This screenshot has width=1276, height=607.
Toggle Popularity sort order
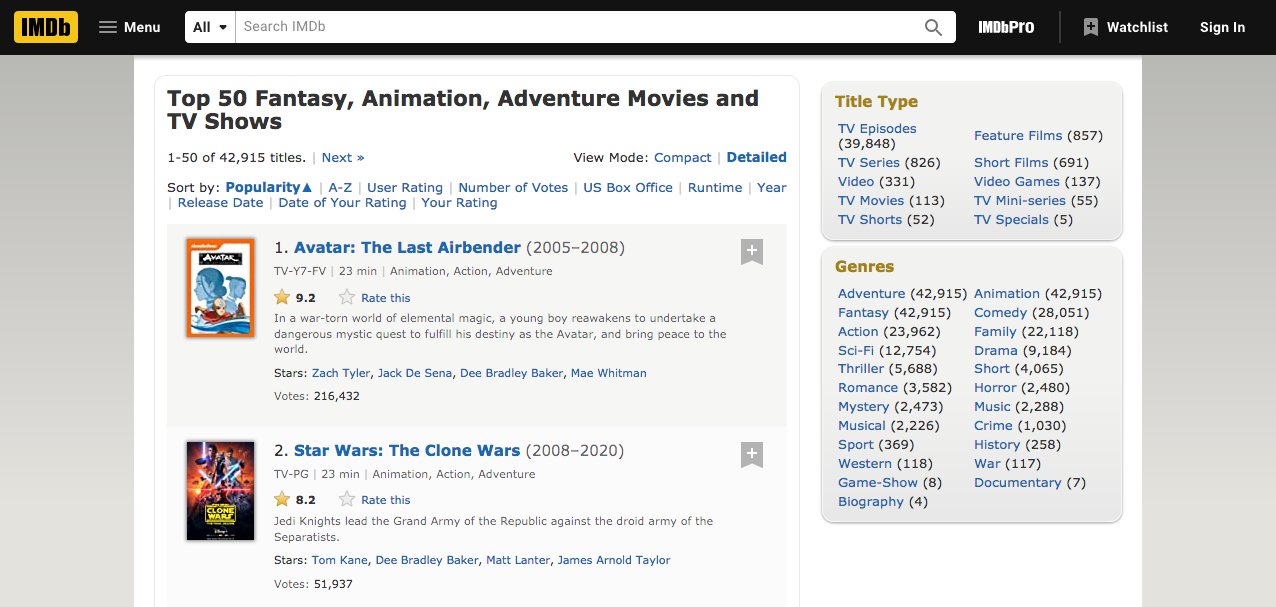(x=269, y=187)
